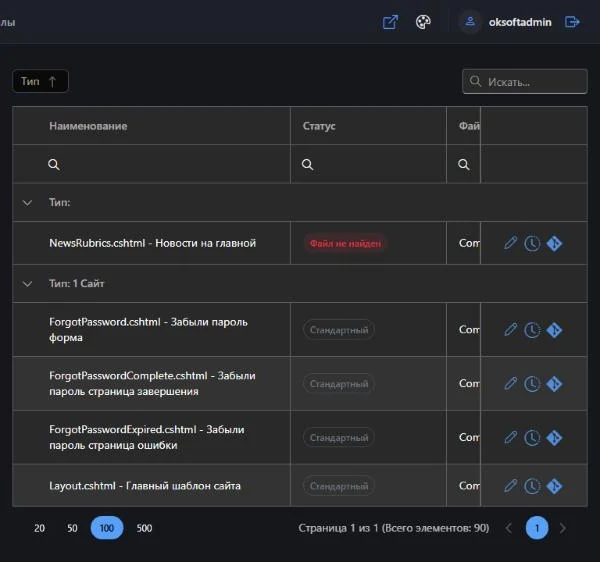600x562 pixels.
Task: Edit ForgotPasswordExpired.cshtml with the pencil icon
Action: 510,437
